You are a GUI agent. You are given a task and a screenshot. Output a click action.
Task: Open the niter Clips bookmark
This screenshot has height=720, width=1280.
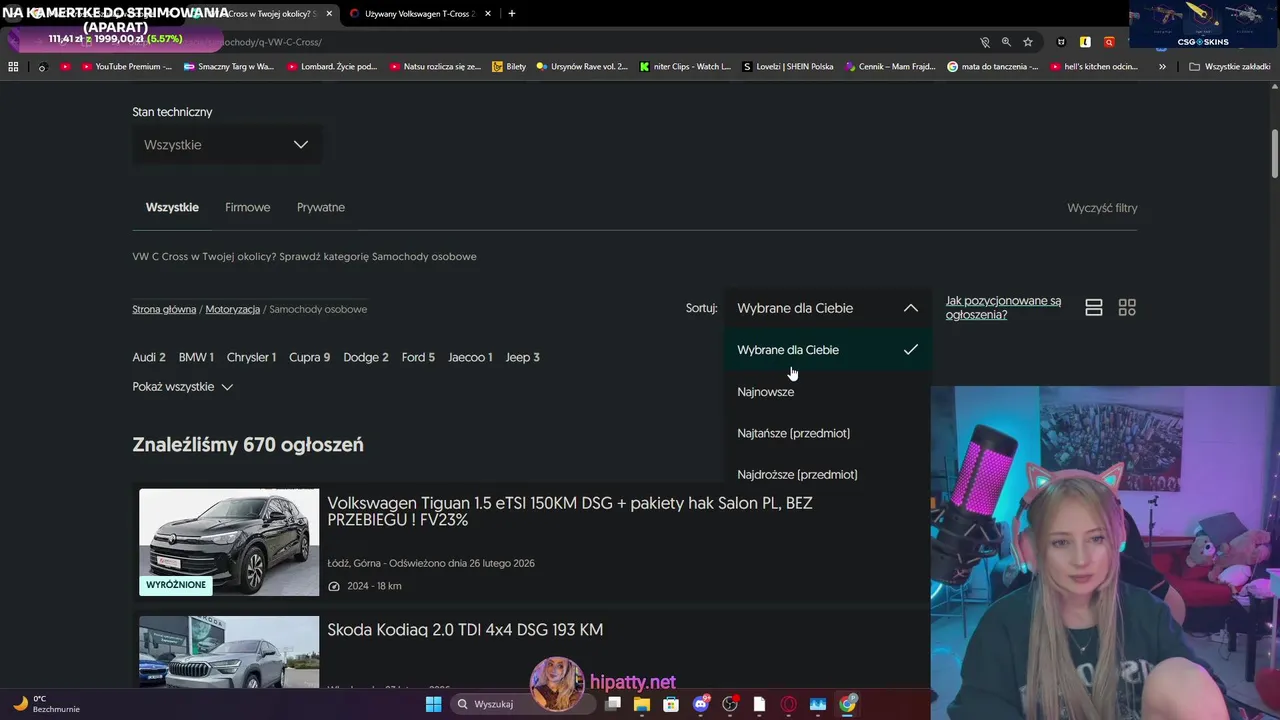point(685,67)
